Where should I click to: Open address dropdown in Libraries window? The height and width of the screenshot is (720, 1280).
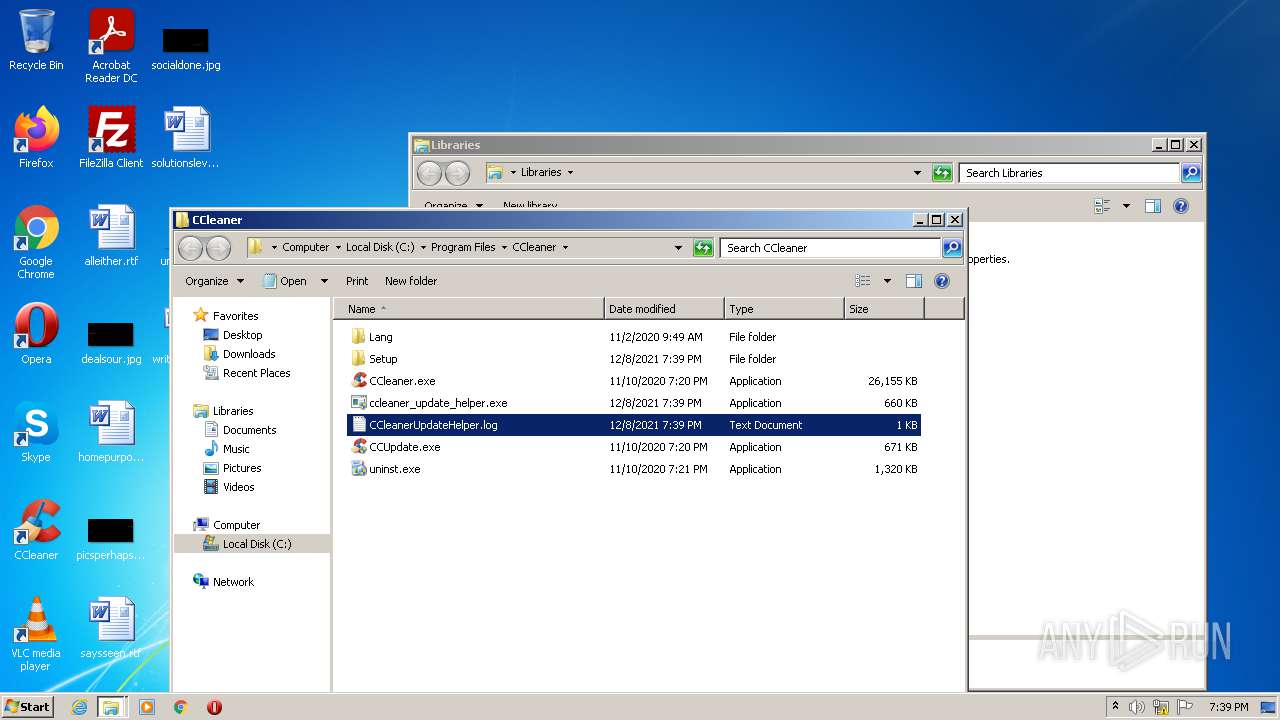(917, 173)
